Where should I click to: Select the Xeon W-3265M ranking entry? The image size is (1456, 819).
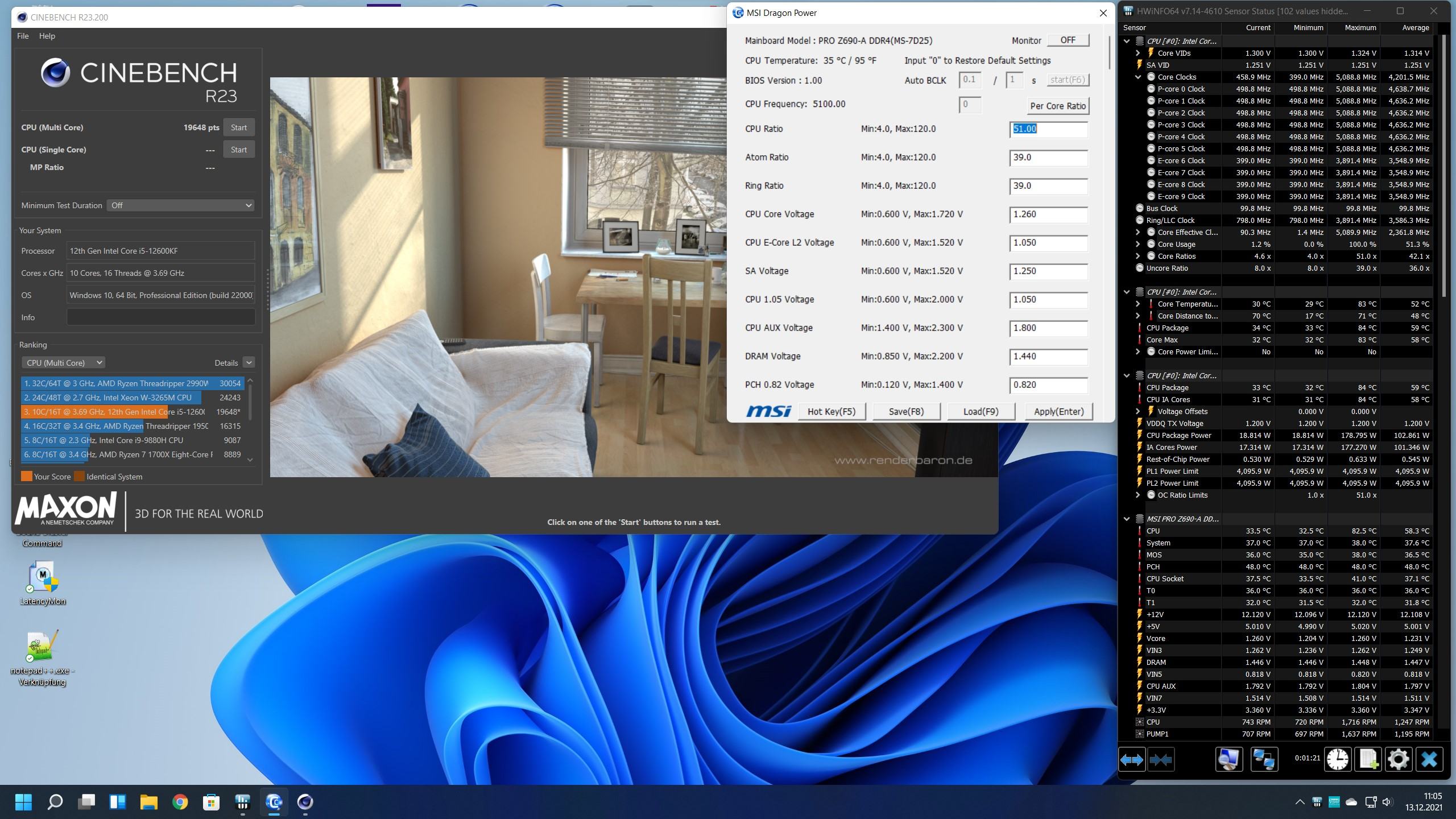point(131,398)
